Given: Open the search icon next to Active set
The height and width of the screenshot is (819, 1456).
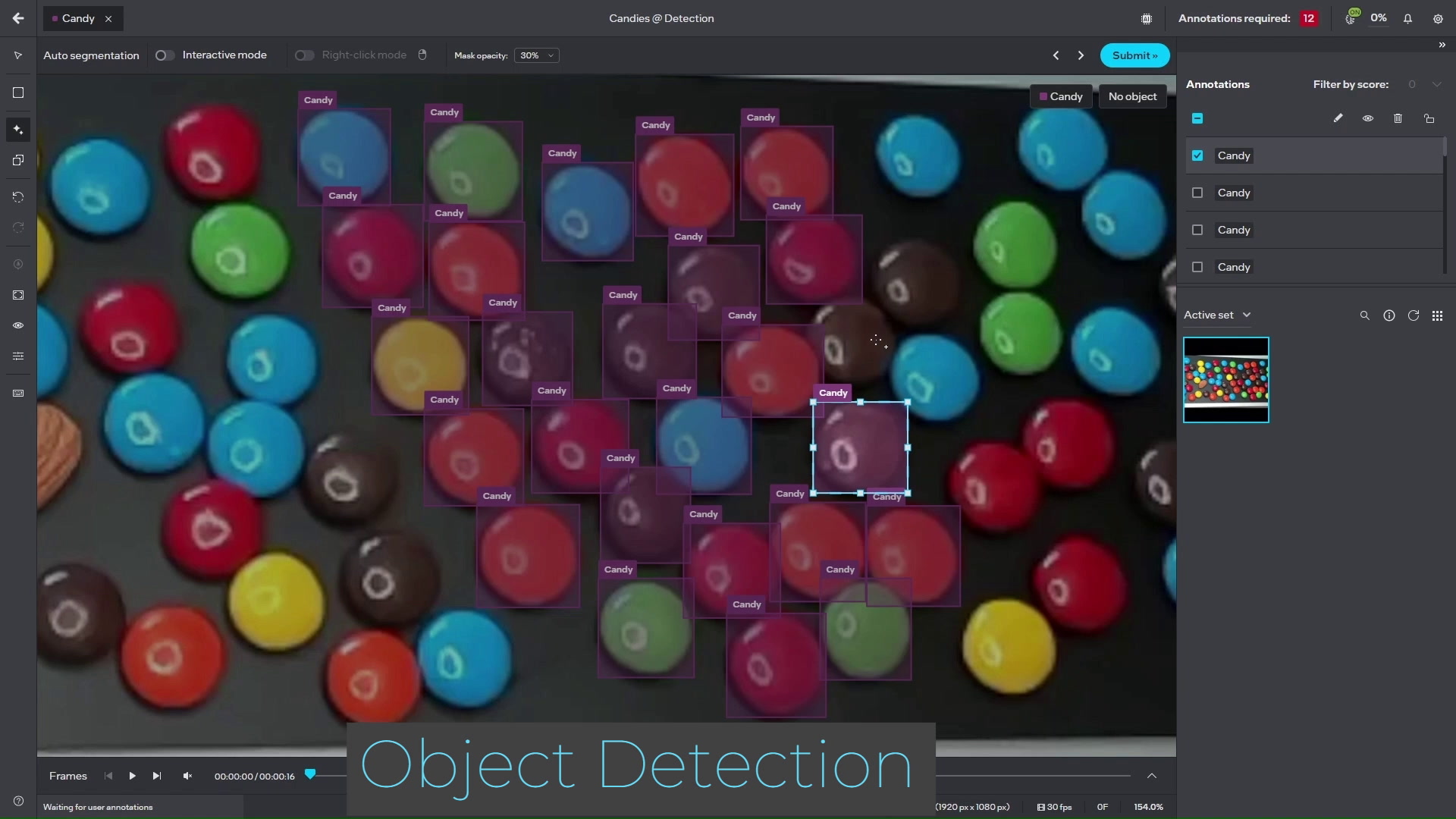Looking at the screenshot, I should pyautogui.click(x=1365, y=315).
